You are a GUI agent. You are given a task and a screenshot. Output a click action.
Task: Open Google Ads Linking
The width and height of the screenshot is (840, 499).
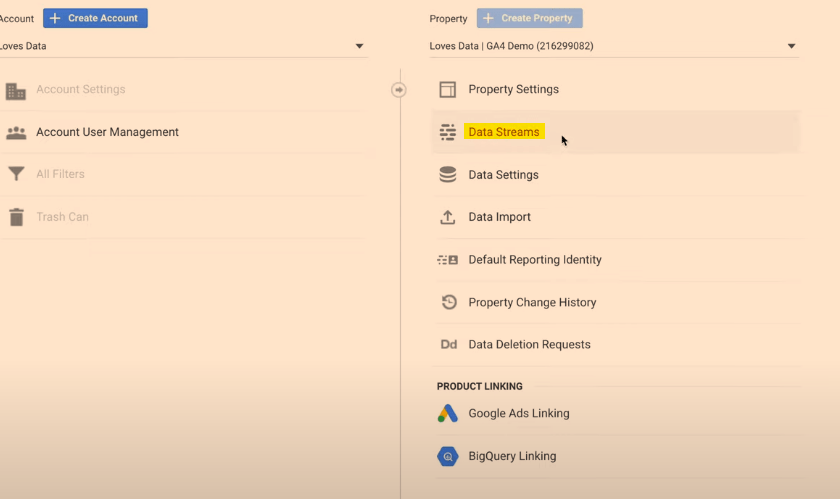coord(519,413)
